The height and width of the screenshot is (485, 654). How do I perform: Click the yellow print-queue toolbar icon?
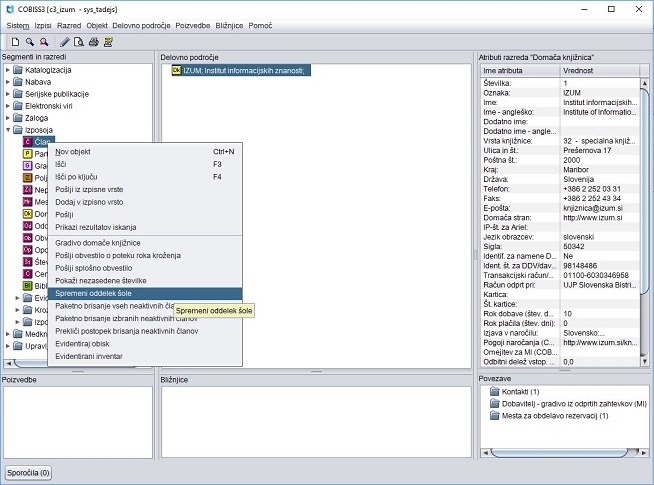(x=108, y=42)
